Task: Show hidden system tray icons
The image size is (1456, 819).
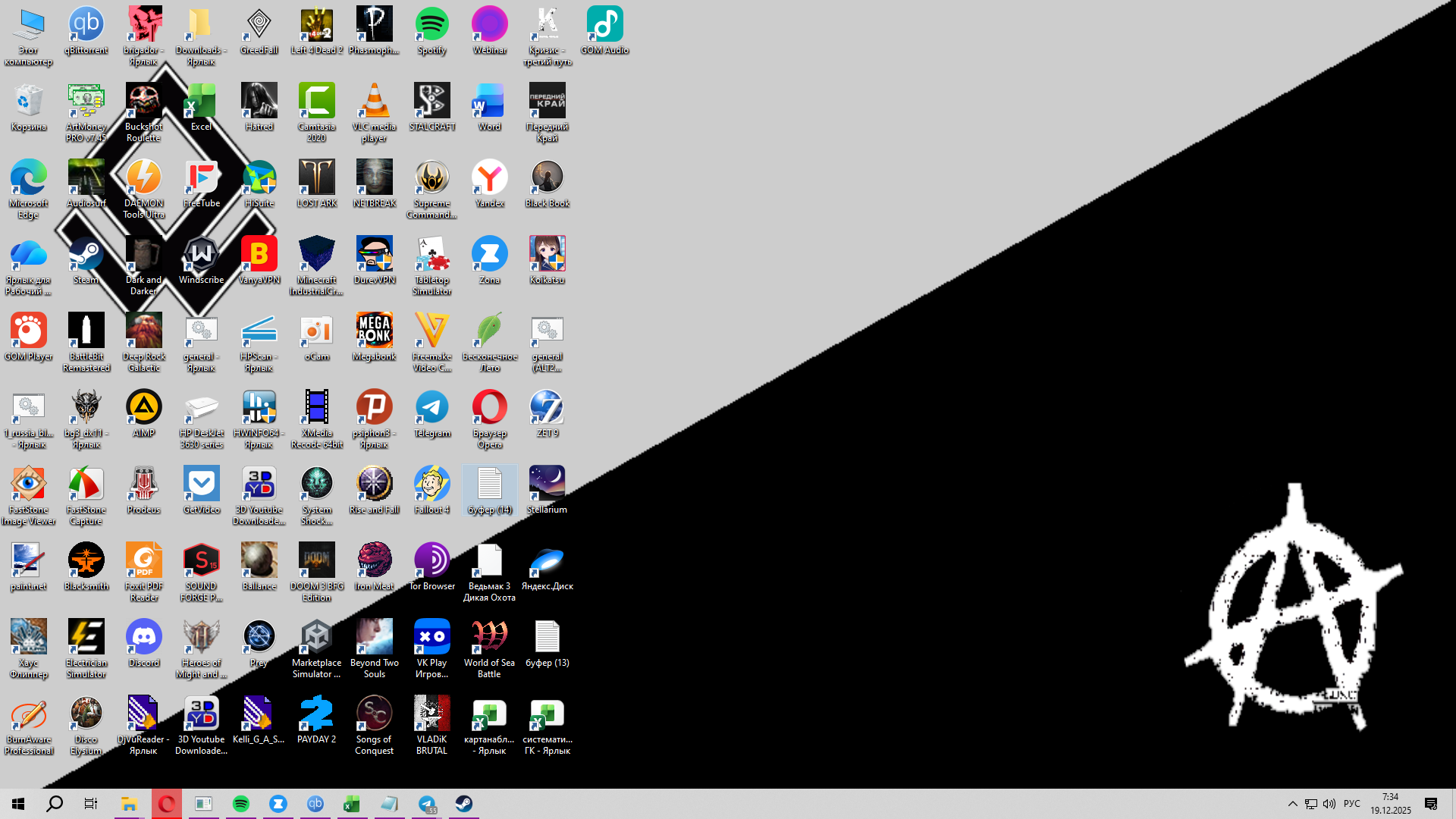Action: (x=1292, y=804)
